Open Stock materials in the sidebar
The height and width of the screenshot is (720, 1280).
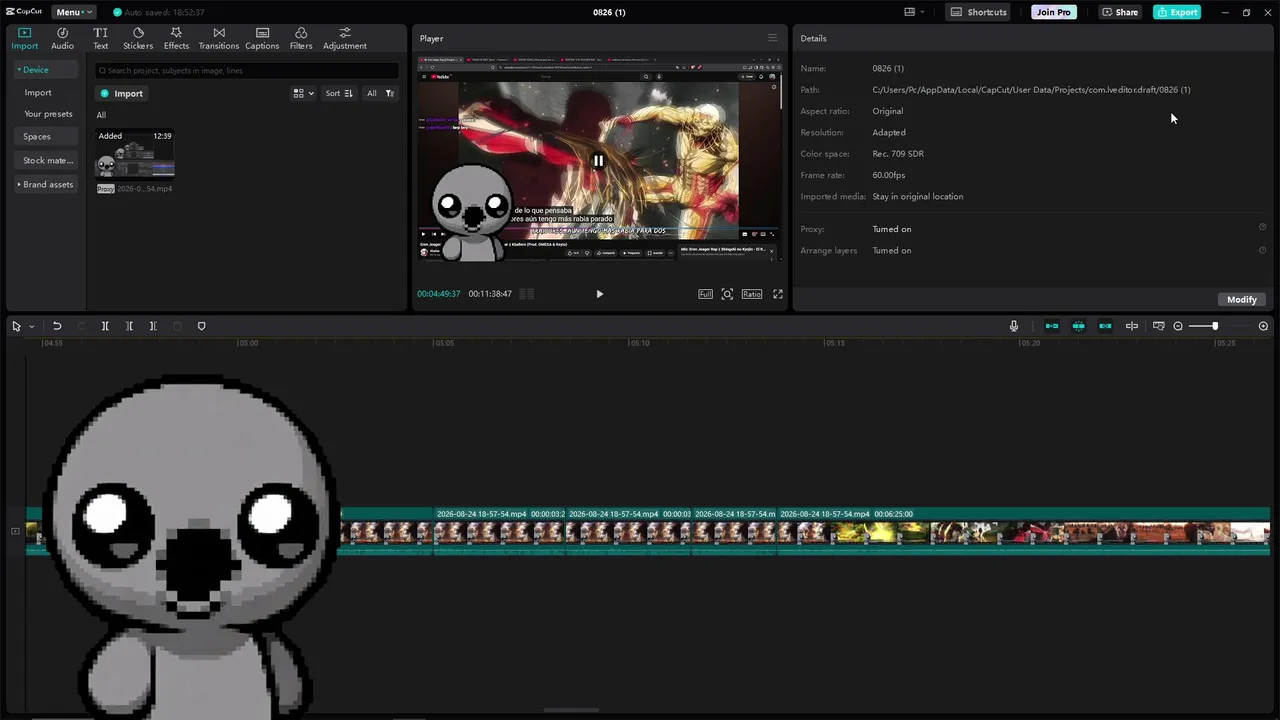47,160
